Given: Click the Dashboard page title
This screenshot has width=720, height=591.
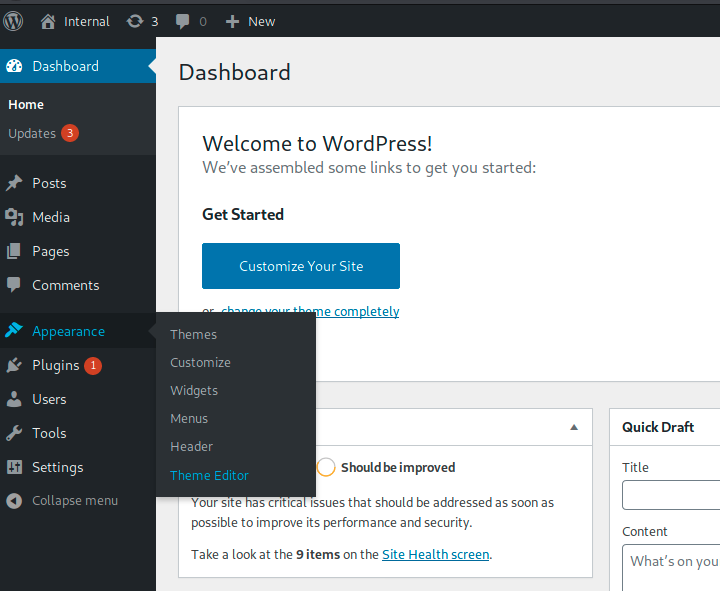Looking at the screenshot, I should [235, 73].
